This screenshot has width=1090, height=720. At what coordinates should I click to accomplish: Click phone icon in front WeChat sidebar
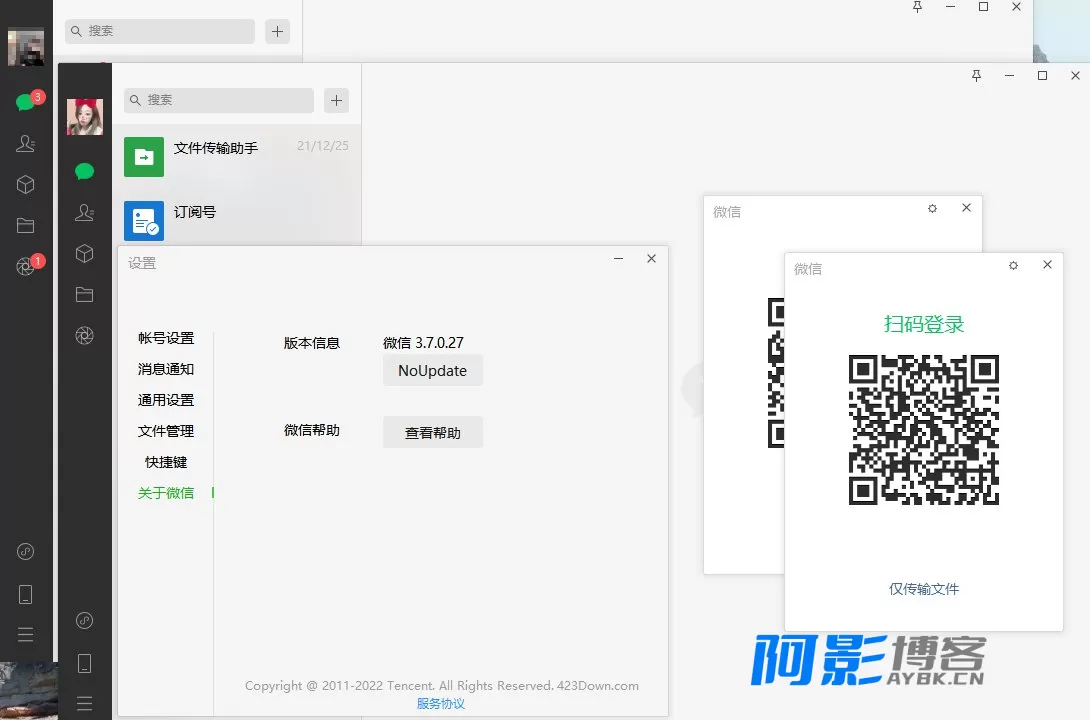84,663
